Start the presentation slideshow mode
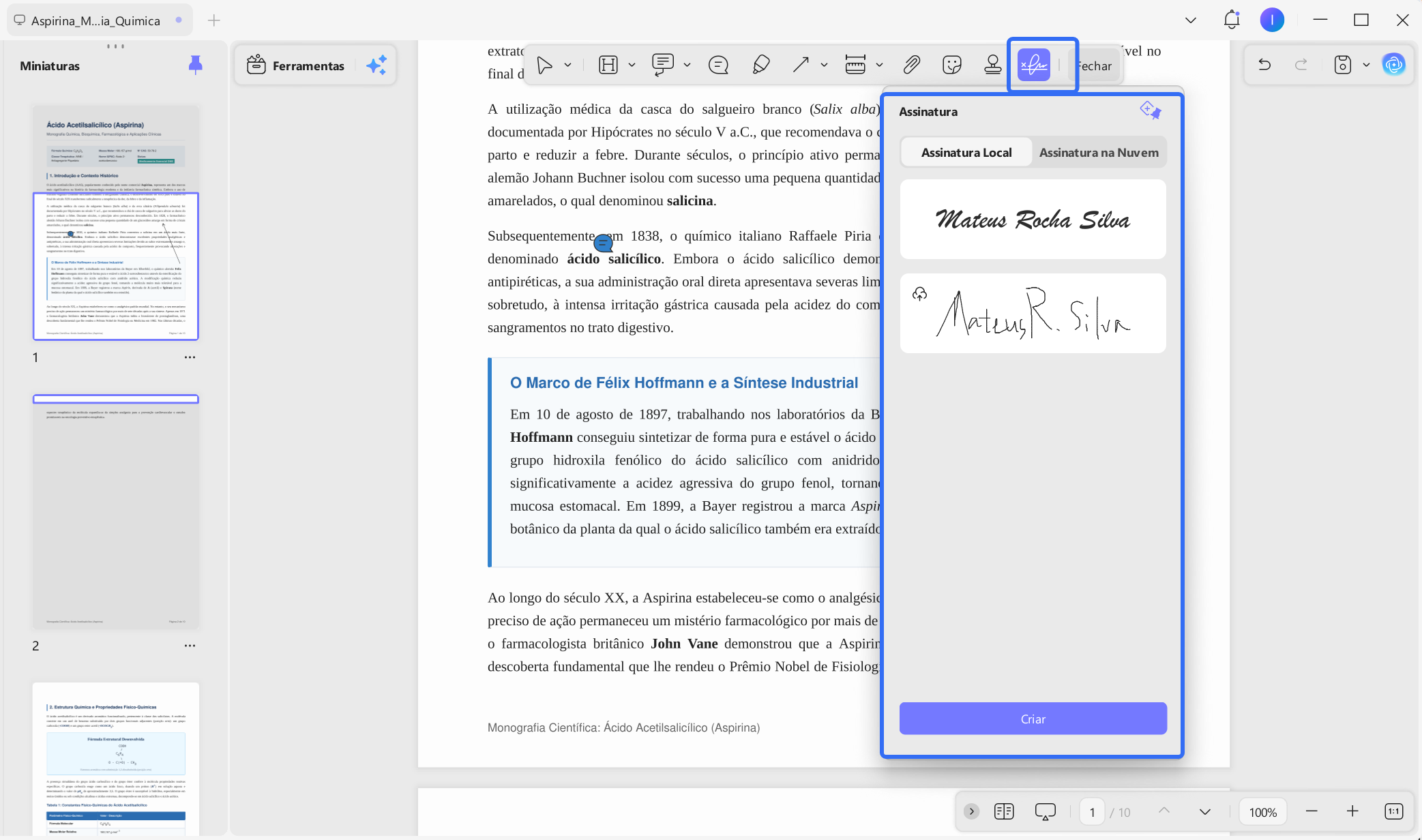The image size is (1422, 840). [1045, 811]
